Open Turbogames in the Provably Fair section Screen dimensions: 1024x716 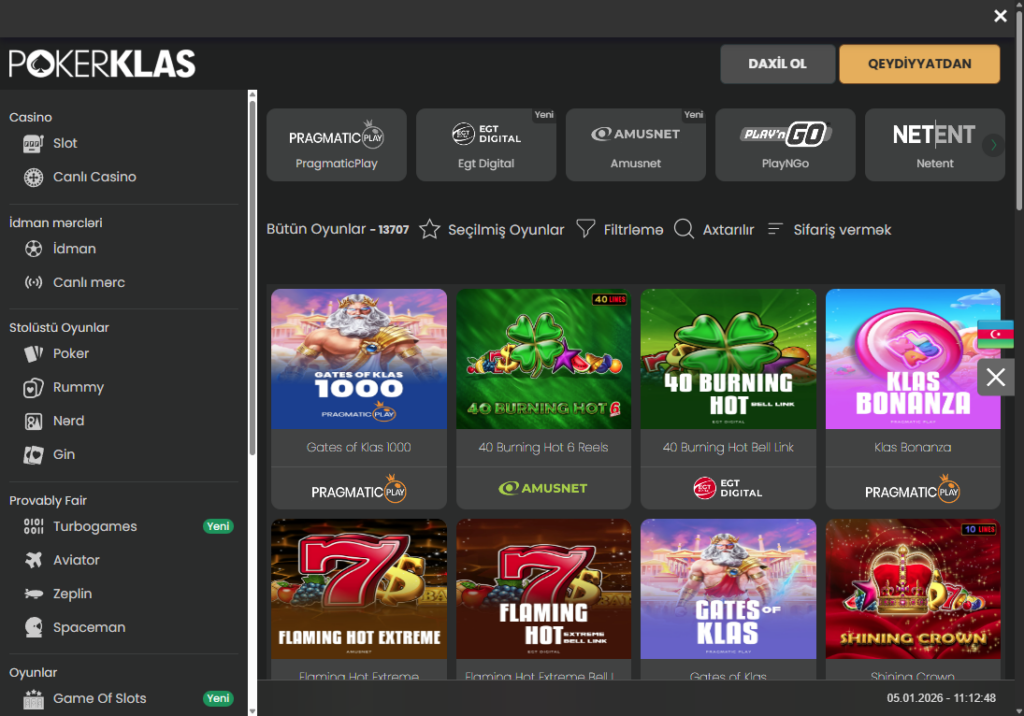(95, 526)
